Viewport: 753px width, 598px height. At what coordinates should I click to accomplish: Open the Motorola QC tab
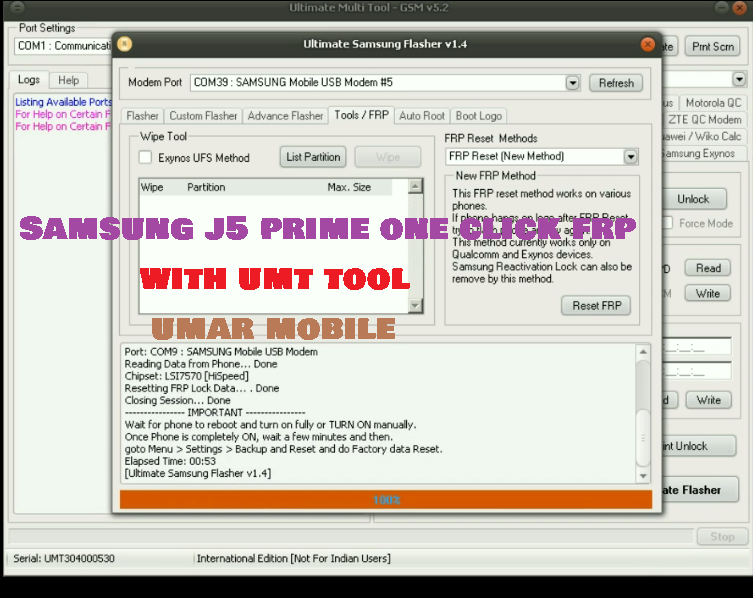tap(713, 103)
